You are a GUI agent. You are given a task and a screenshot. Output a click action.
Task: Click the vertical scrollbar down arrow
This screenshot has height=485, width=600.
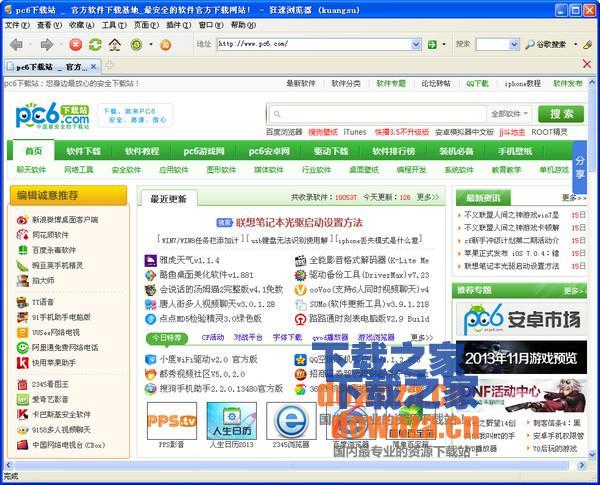click(592, 455)
